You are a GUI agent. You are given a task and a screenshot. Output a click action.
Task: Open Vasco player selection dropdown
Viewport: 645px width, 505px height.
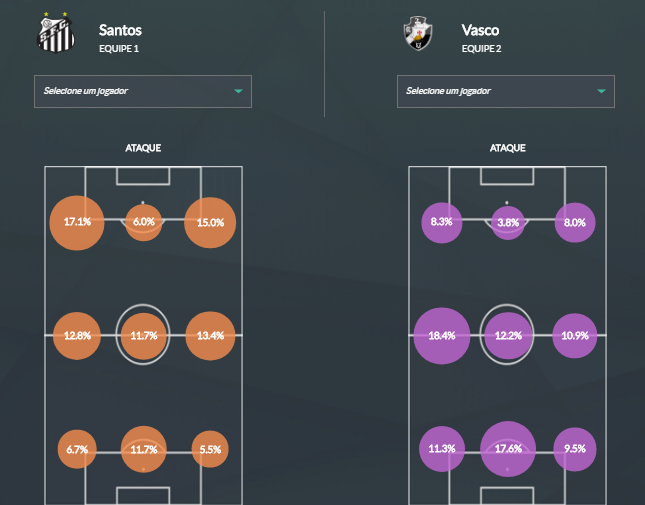(x=505, y=91)
